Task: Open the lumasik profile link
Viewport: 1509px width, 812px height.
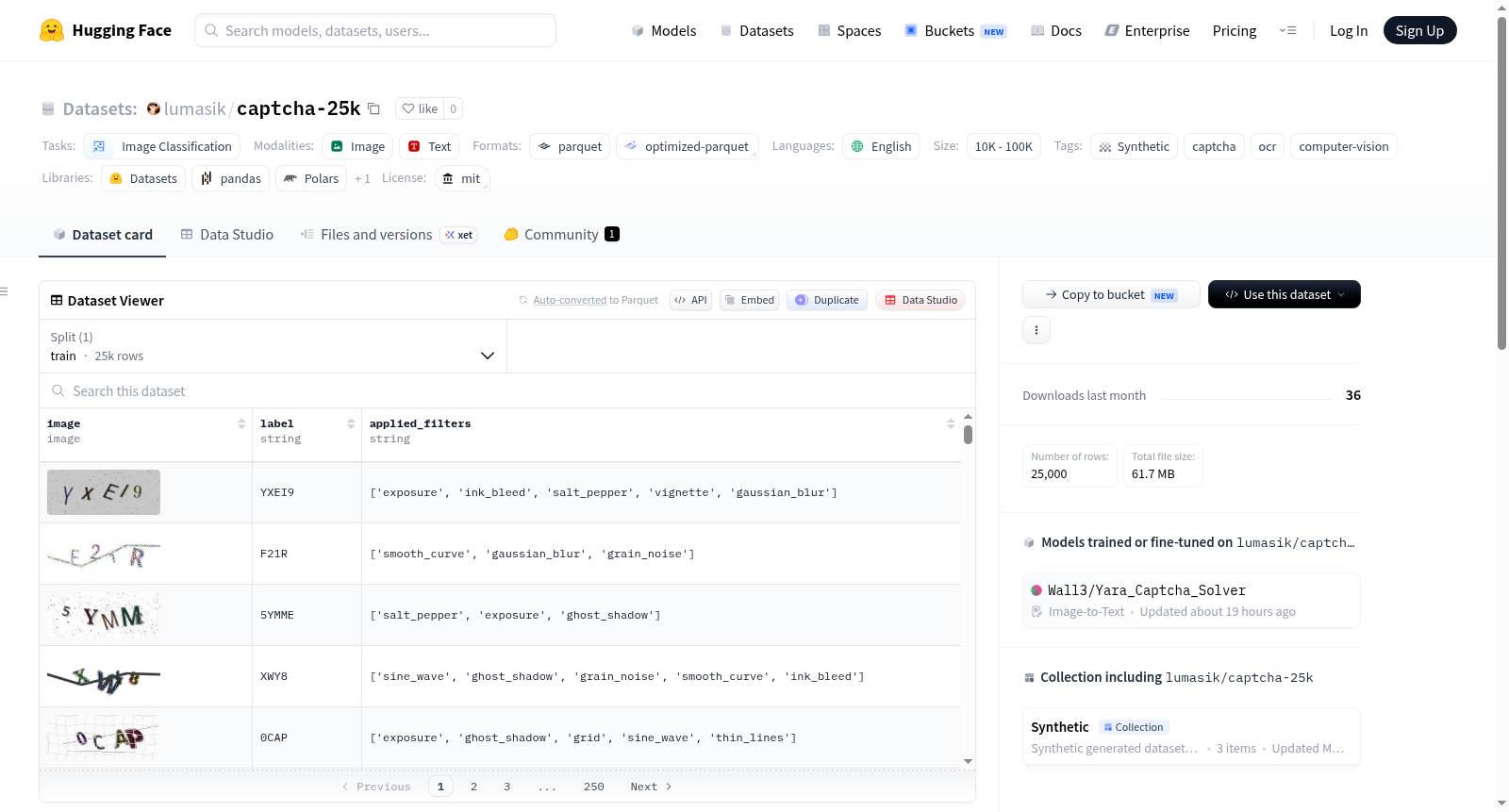Action: click(x=195, y=108)
